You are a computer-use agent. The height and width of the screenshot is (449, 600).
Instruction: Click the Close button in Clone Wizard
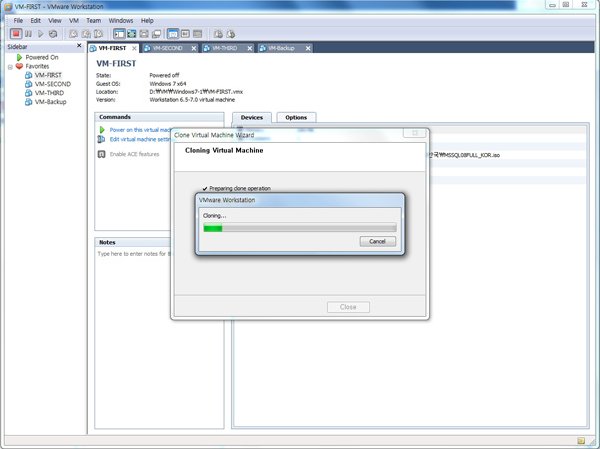click(348, 307)
